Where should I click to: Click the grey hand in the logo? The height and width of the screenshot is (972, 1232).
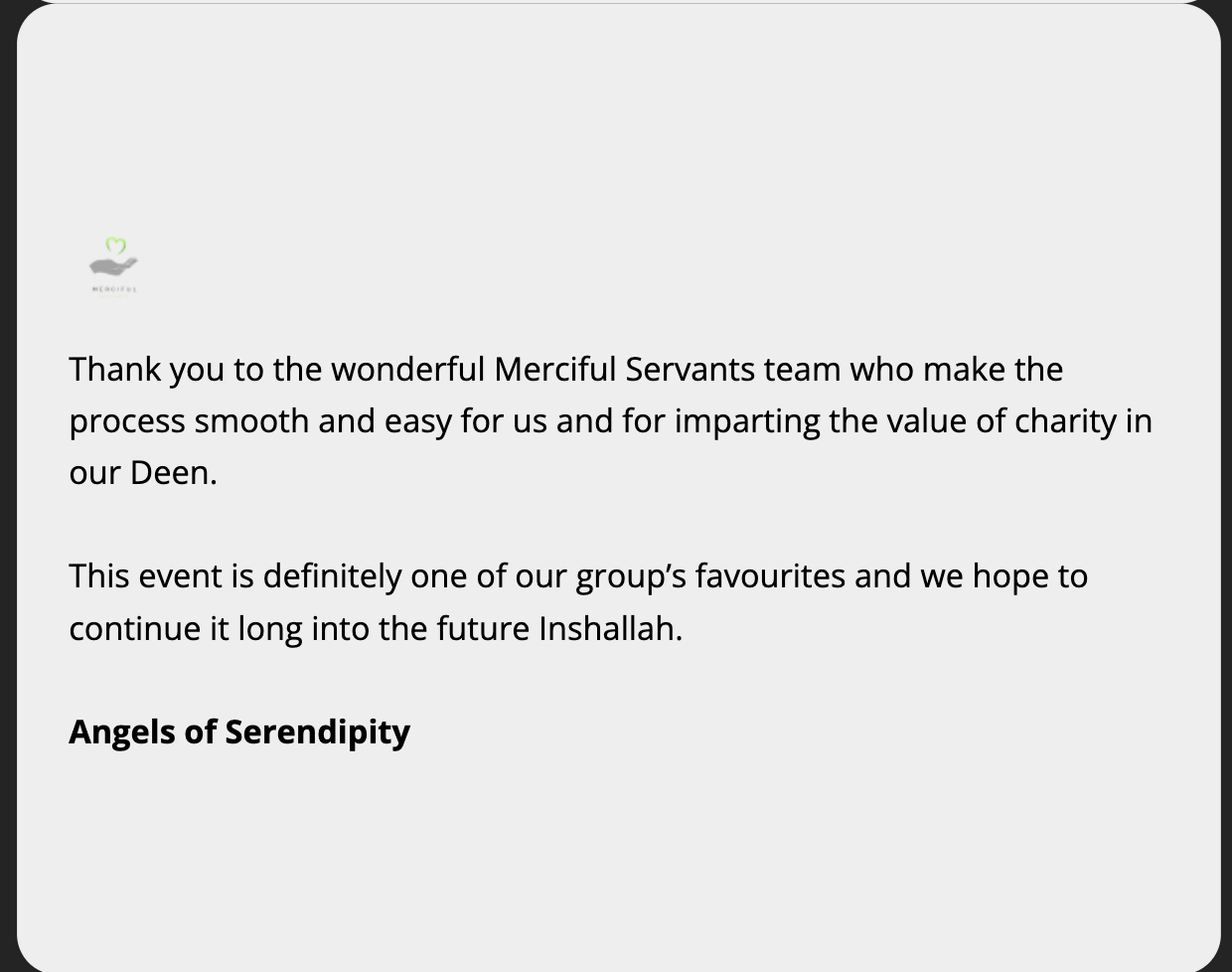click(112, 266)
